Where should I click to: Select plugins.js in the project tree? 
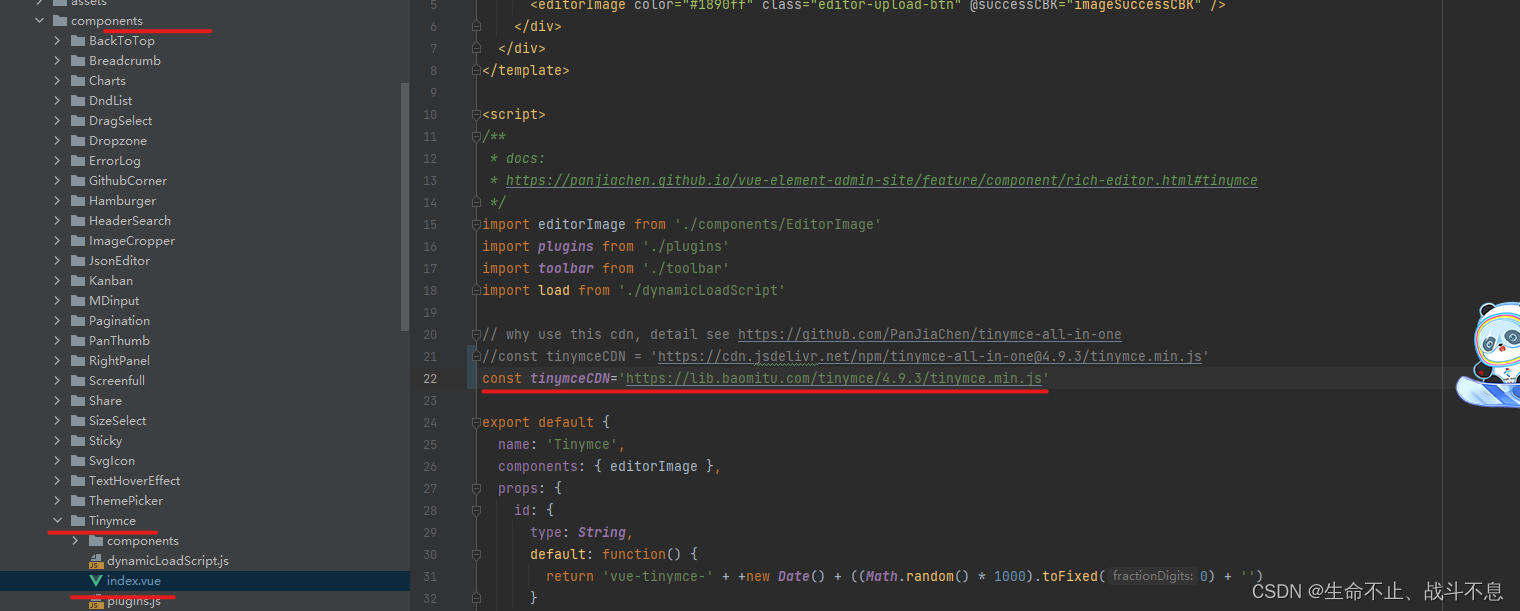135,601
